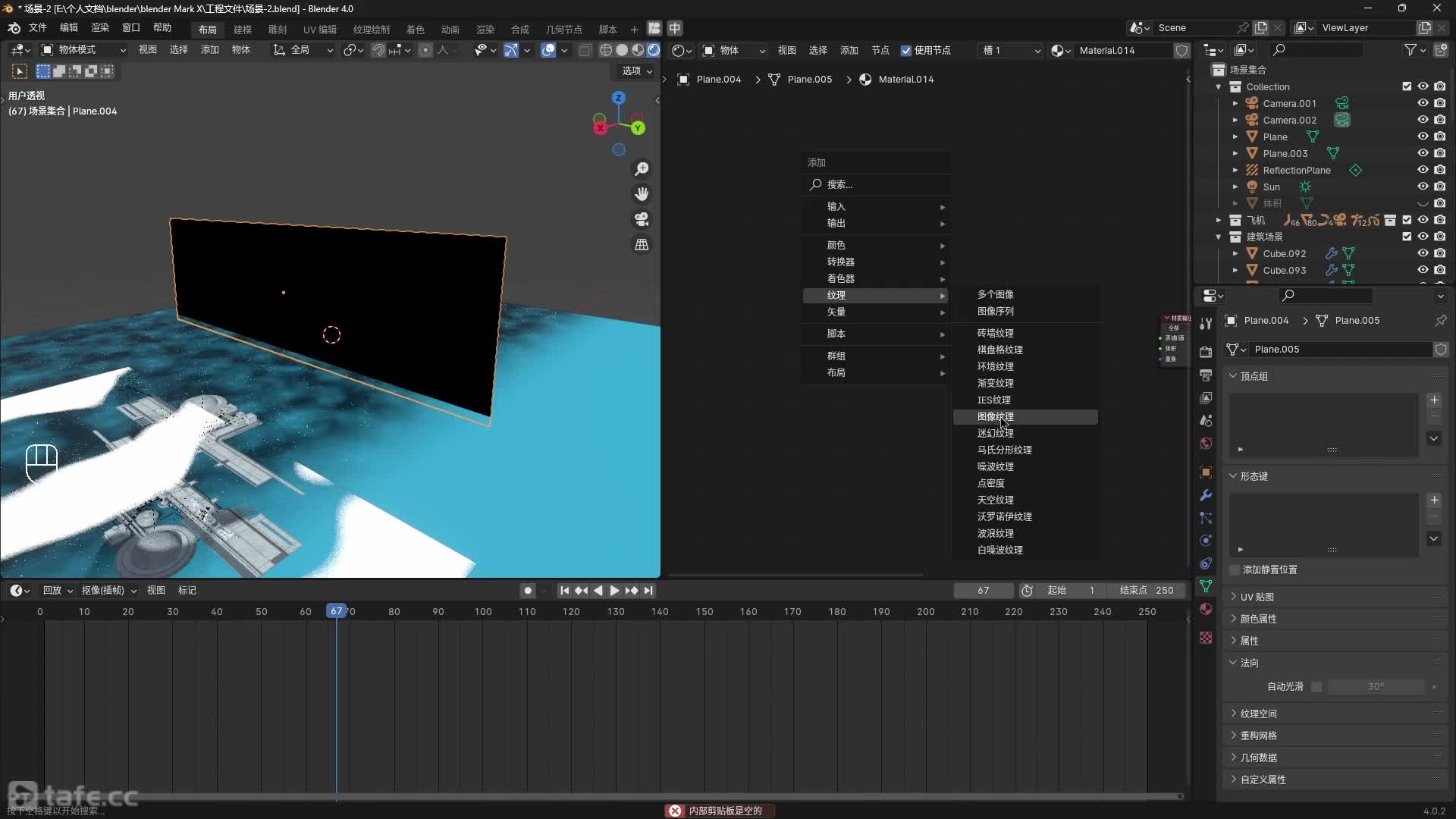The height and width of the screenshot is (819, 1456).
Task: Switch to the 着色 workspace tab
Action: click(x=415, y=30)
